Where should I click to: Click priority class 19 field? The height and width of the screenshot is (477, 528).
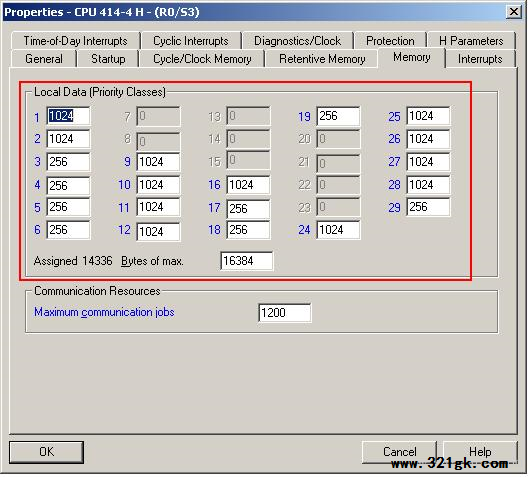338,116
